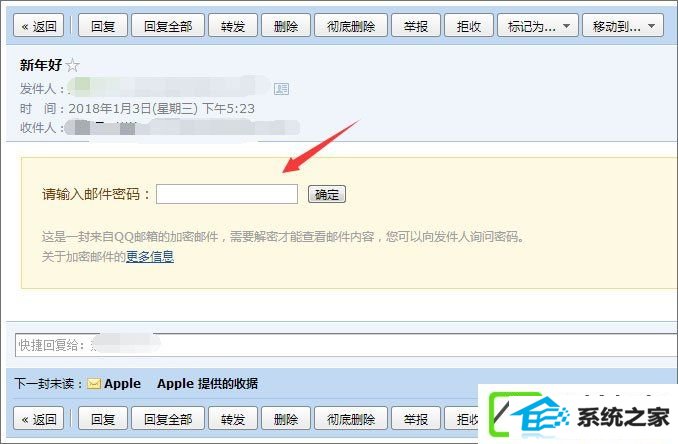Forward the mail with top 转发 button

tap(233, 26)
